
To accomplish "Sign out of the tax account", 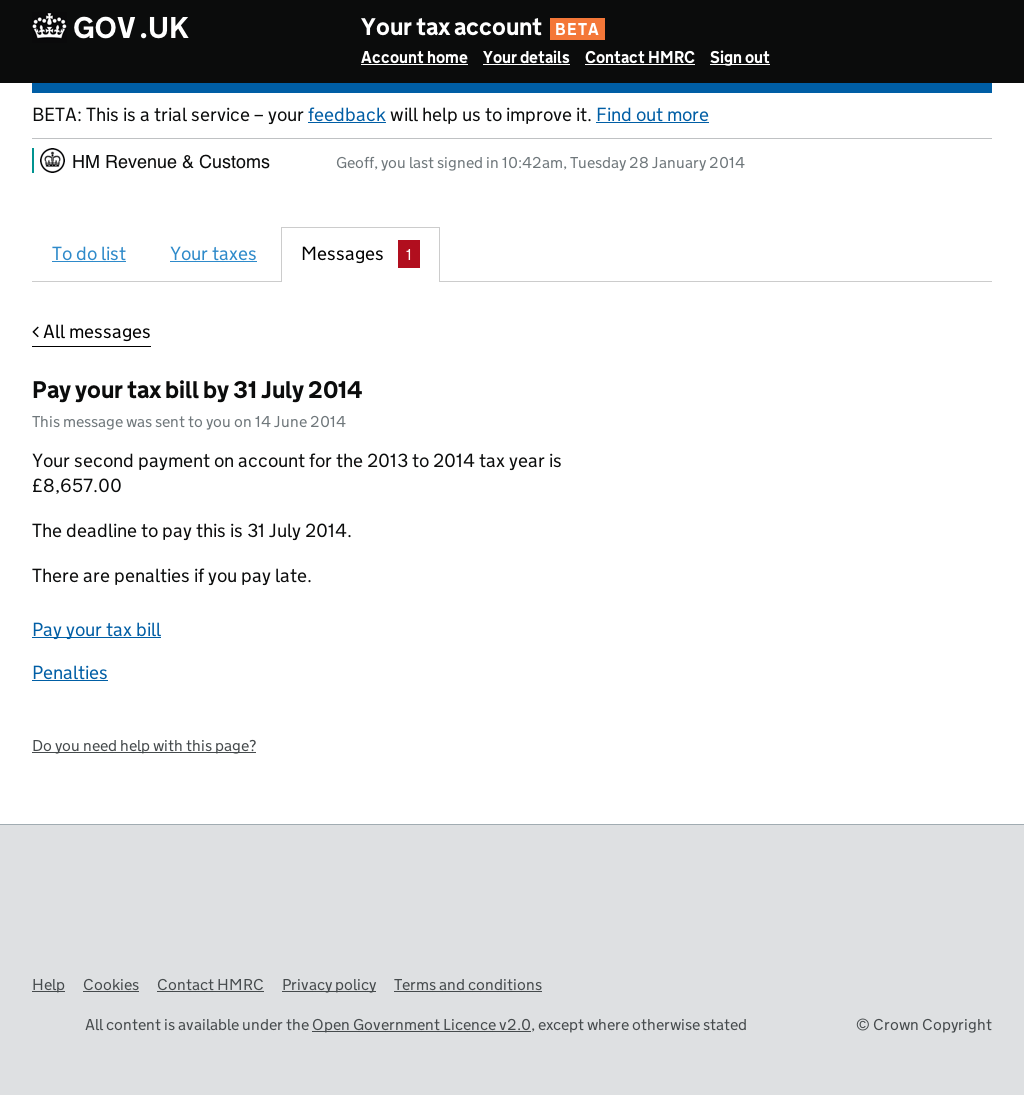I will 739,58.
